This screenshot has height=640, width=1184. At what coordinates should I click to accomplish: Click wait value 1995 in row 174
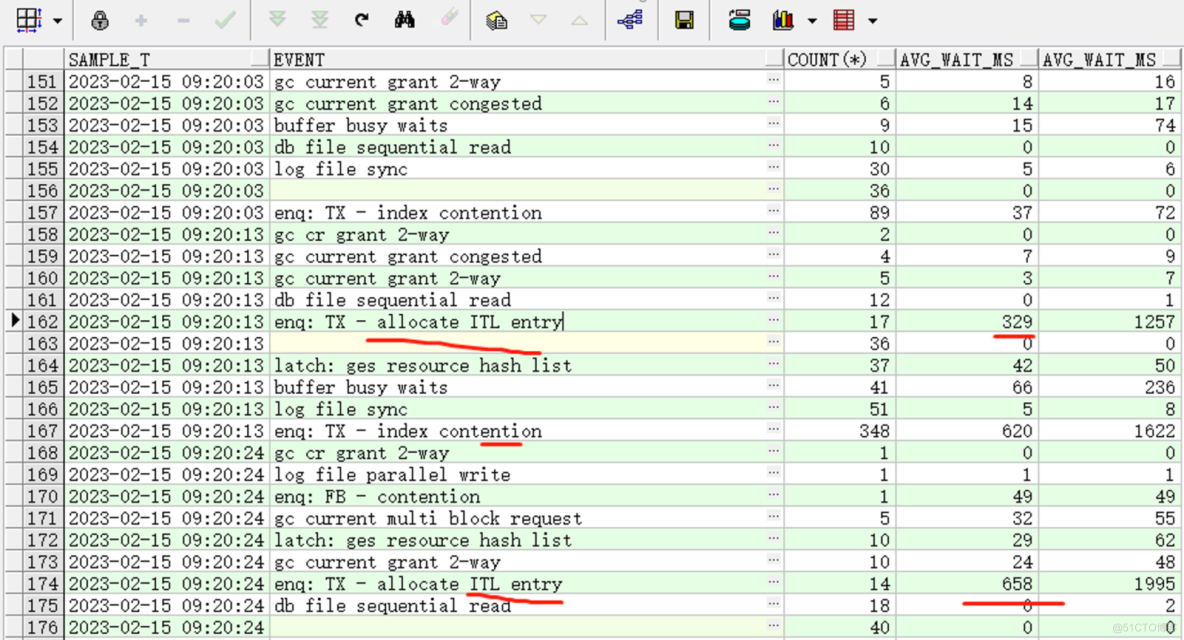click(x=1155, y=583)
